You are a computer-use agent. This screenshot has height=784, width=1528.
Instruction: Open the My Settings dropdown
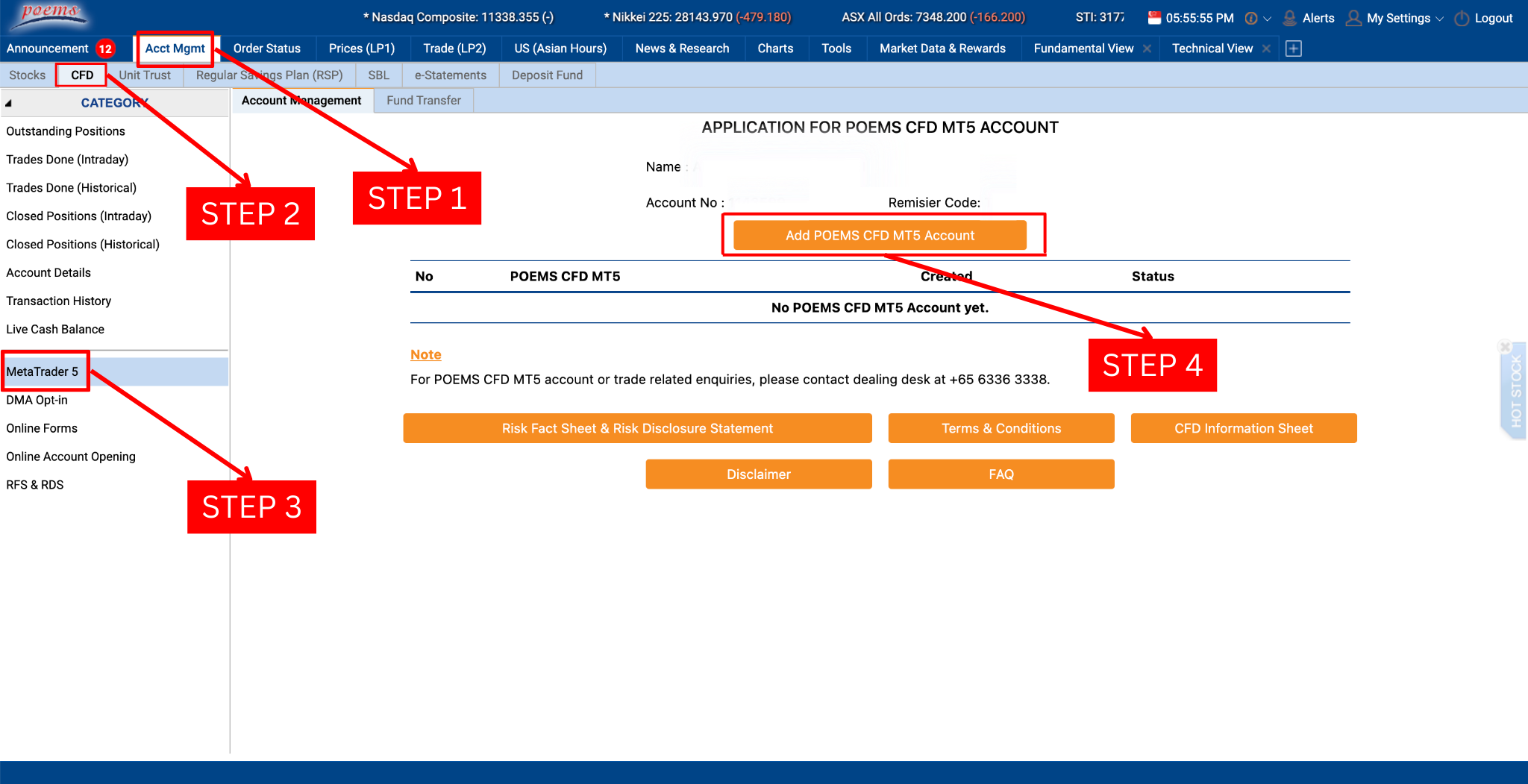1394,18
